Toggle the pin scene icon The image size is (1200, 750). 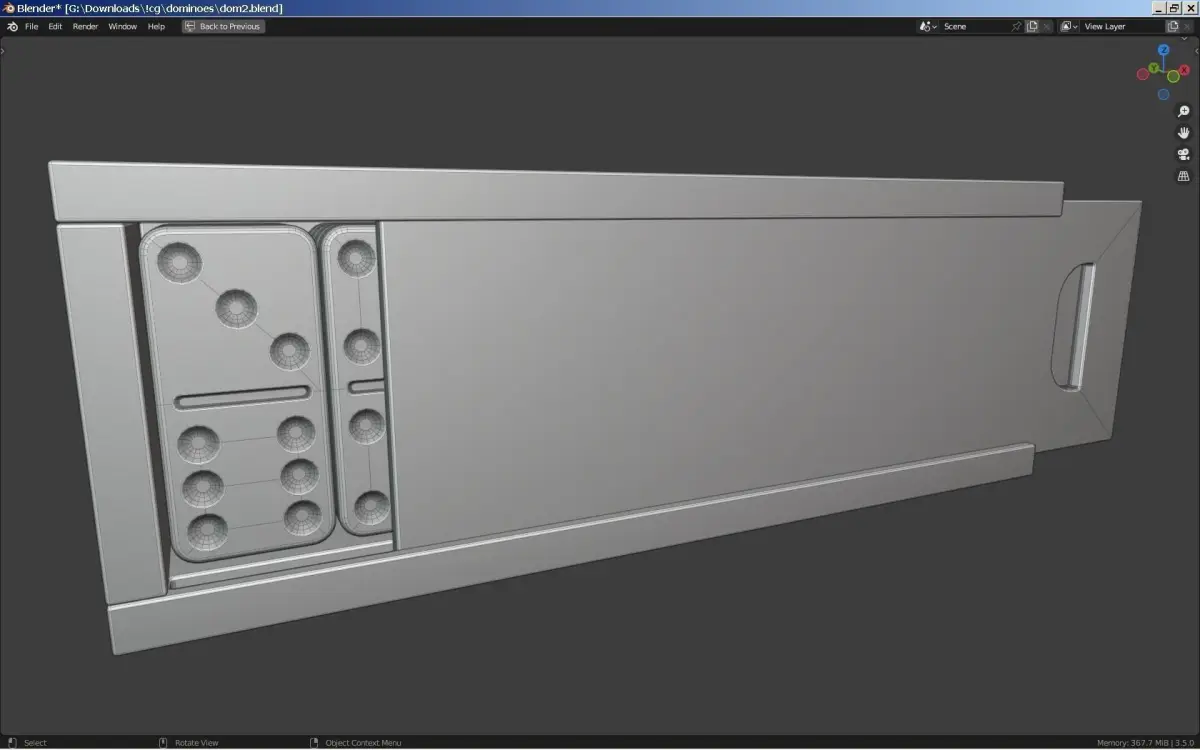click(1017, 26)
